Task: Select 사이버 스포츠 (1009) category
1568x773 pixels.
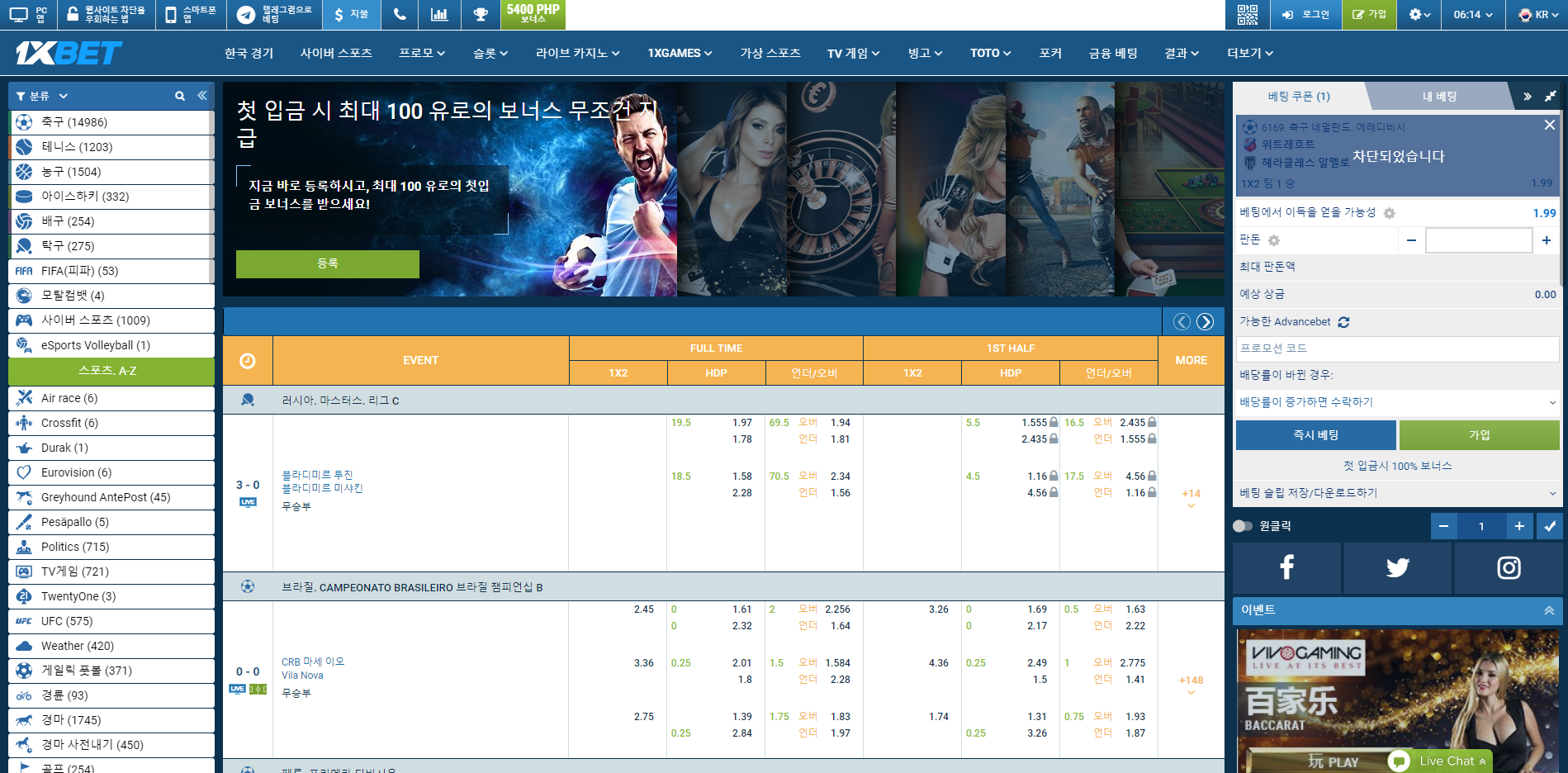Action: [x=111, y=320]
